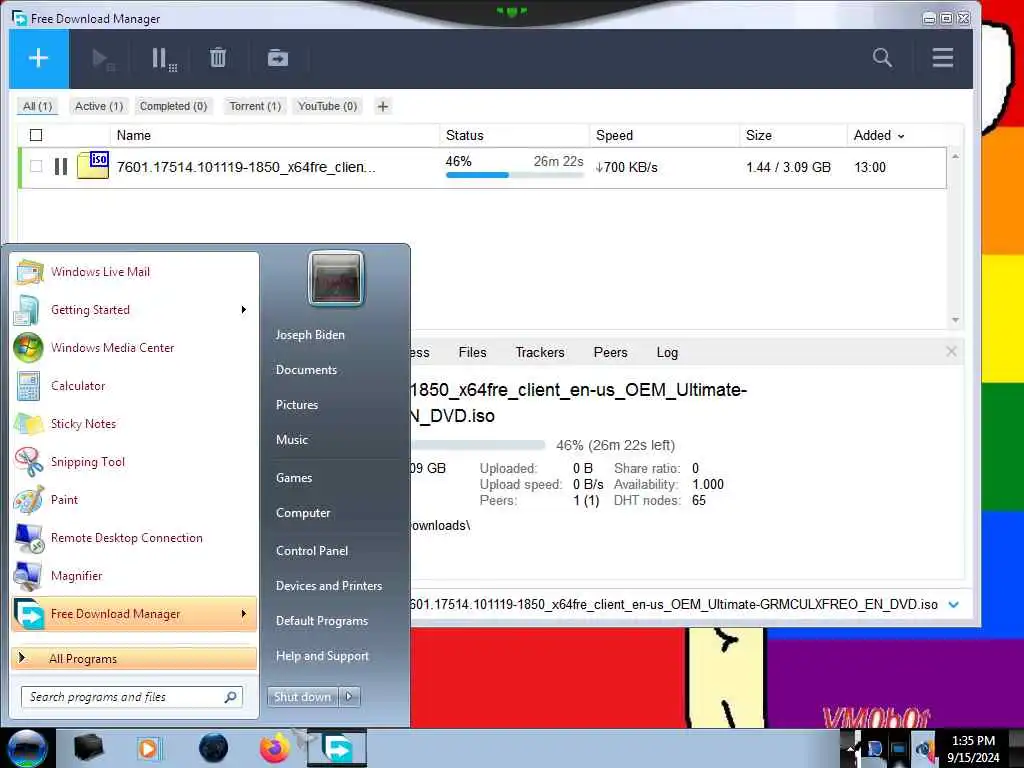Image resolution: width=1024 pixels, height=768 pixels.
Task: Expand the bottom status bar chevron
Action: click(953, 605)
